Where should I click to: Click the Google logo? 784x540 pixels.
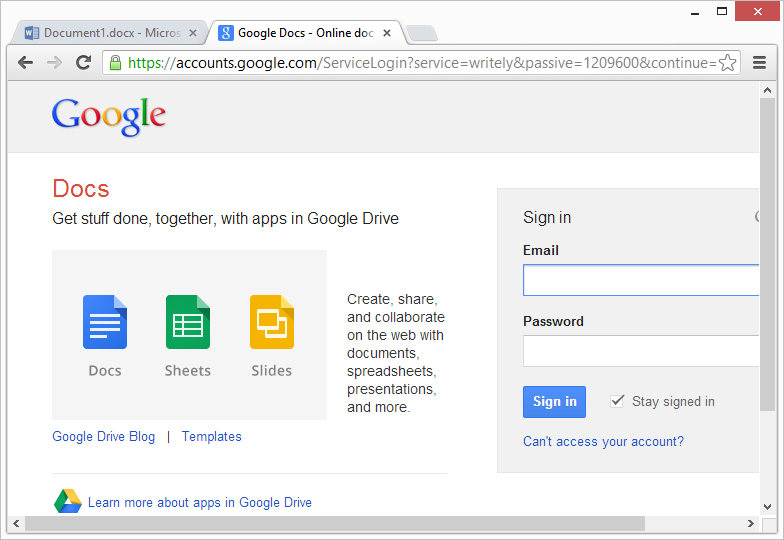coord(108,116)
